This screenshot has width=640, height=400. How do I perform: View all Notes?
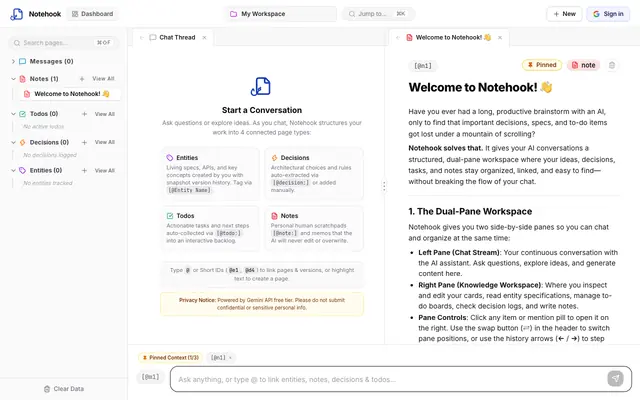click(103, 79)
